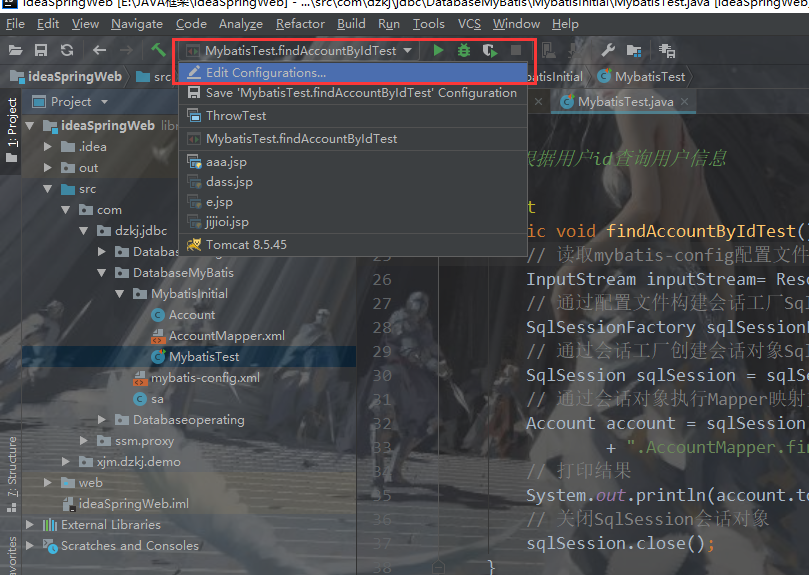Collapse the MybatisInitial package arrow
The width and height of the screenshot is (809, 575).
(x=120, y=294)
